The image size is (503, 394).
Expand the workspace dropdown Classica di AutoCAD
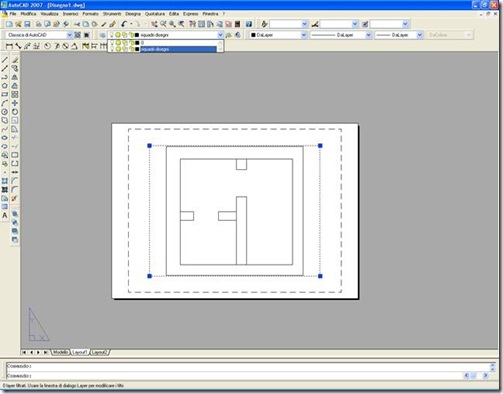pyautogui.click(x=69, y=35)
